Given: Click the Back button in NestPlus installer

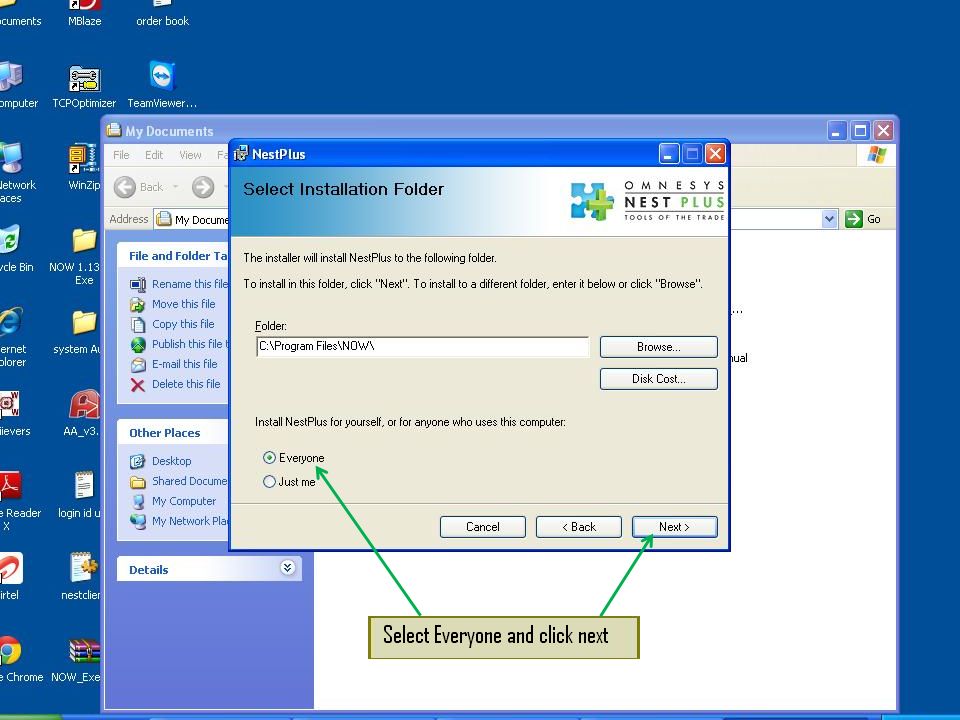Looking at the screenshot, I should point(579,527).
